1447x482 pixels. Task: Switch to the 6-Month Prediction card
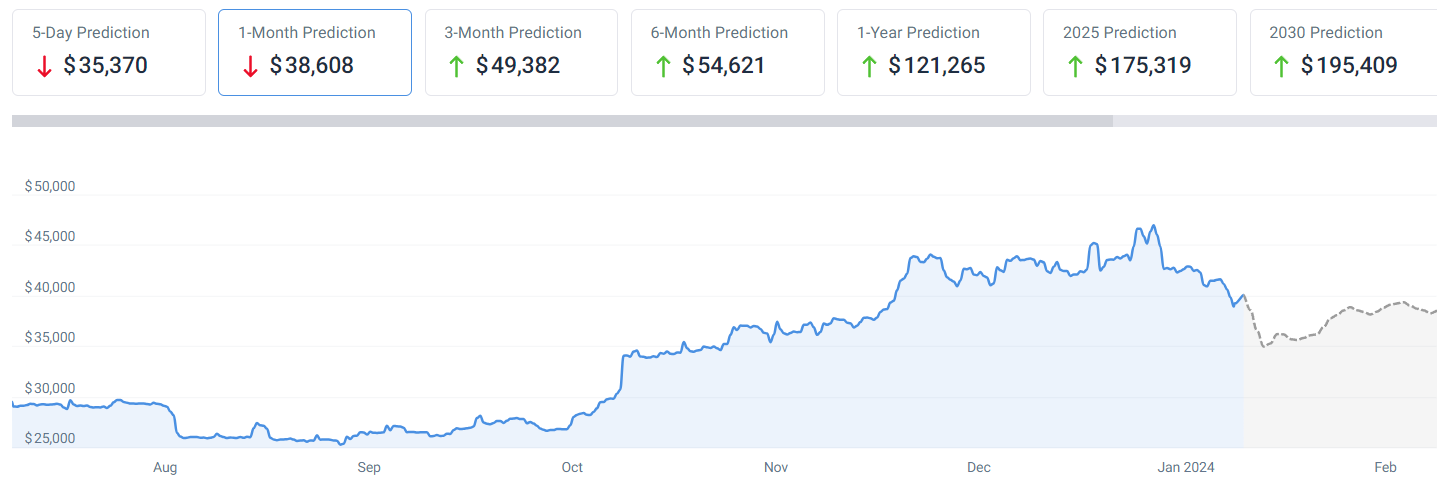[x=727, y=52]
